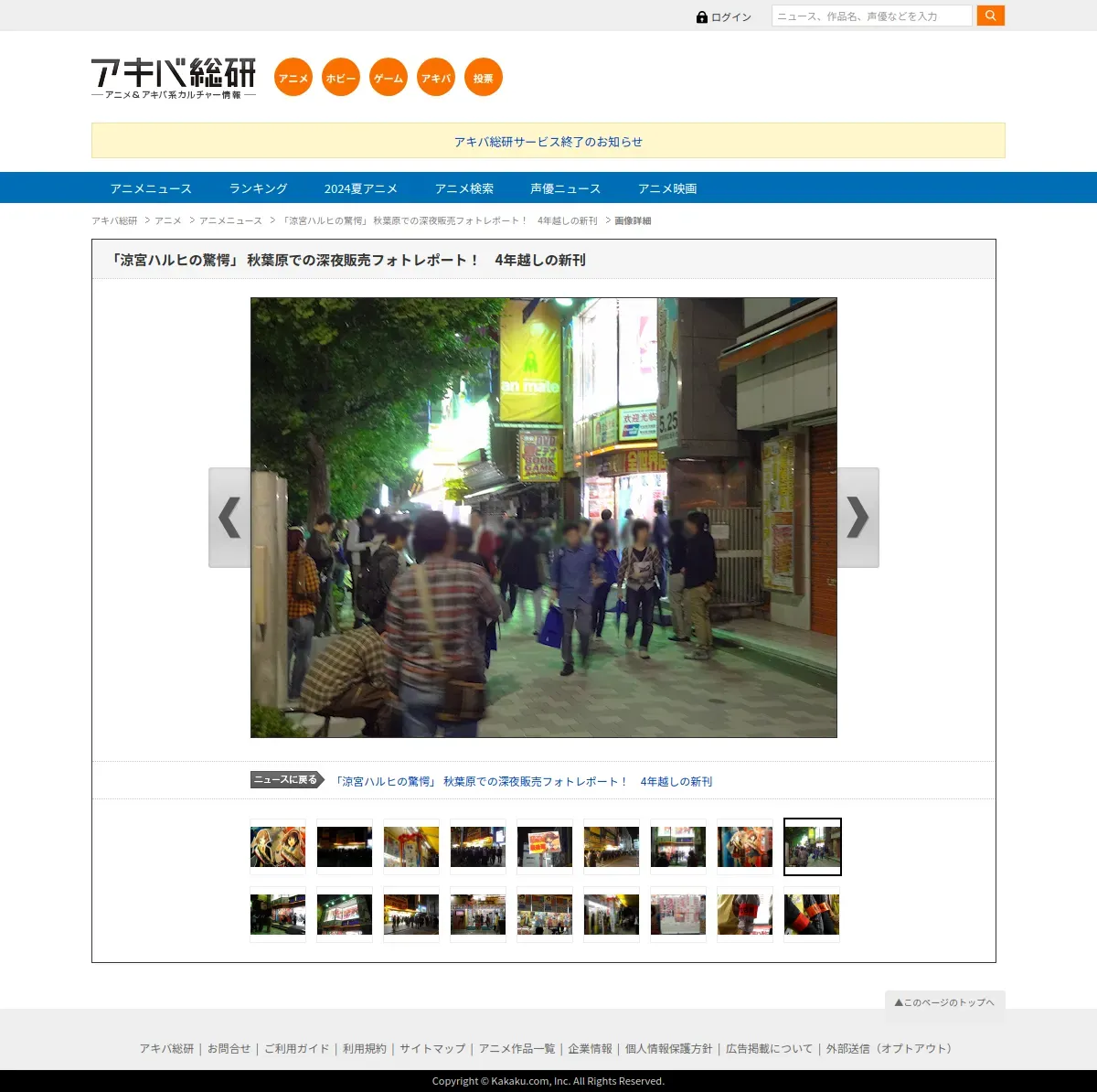The height and width of the screenshot is (1092, 1097).
Task: Open footer link 企業情報
Action: tap(590, 1048)
